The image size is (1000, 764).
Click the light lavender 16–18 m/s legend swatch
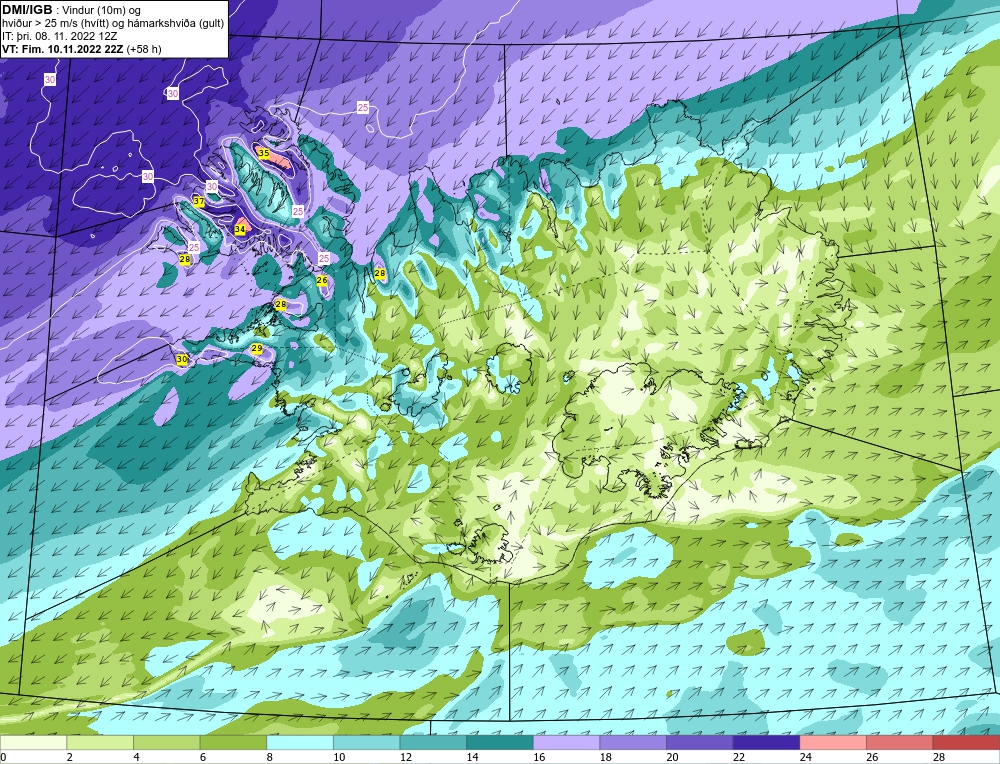(x=566, y=742)
